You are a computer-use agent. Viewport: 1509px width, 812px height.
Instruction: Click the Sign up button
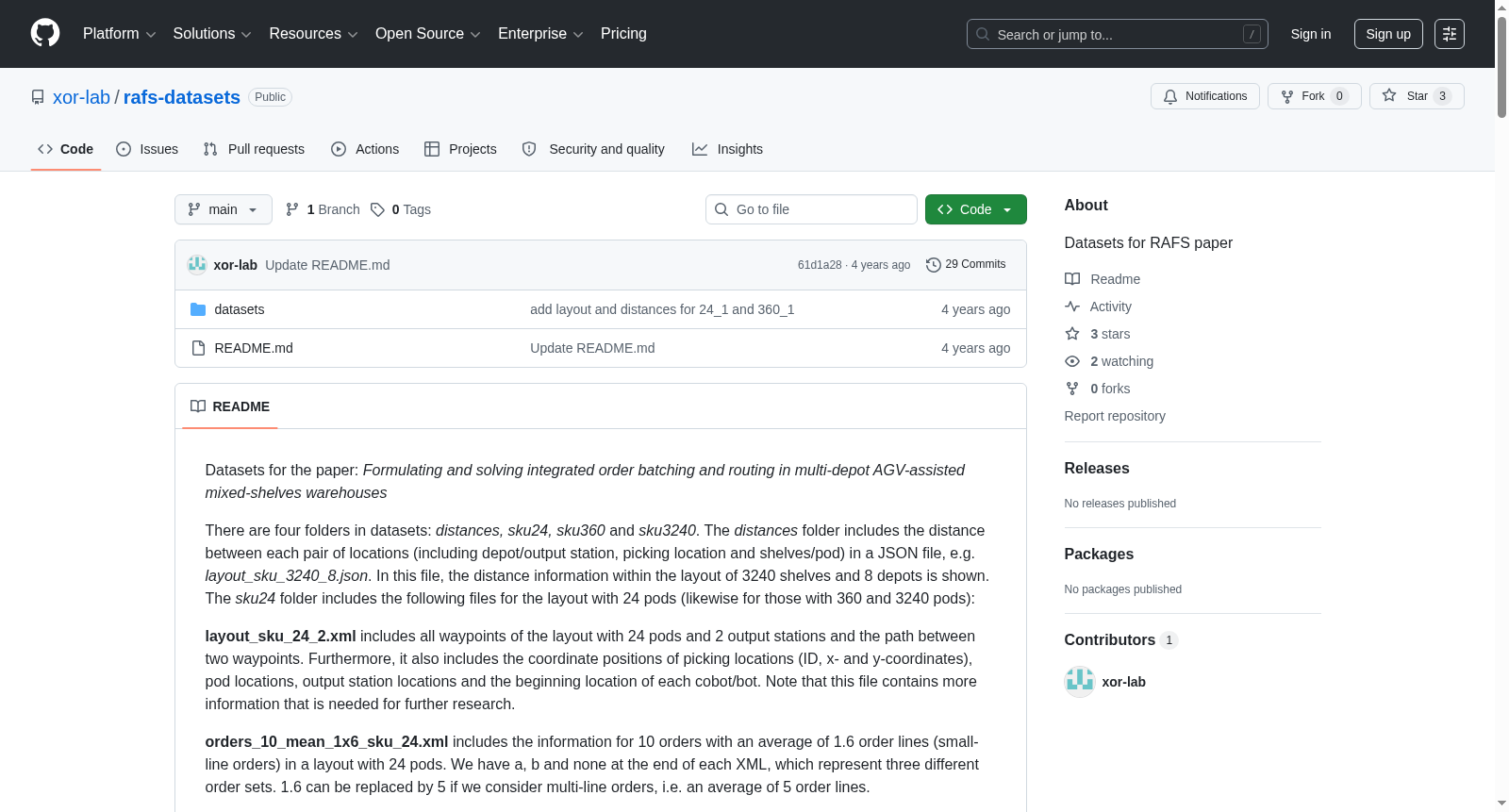(1388, 34)
